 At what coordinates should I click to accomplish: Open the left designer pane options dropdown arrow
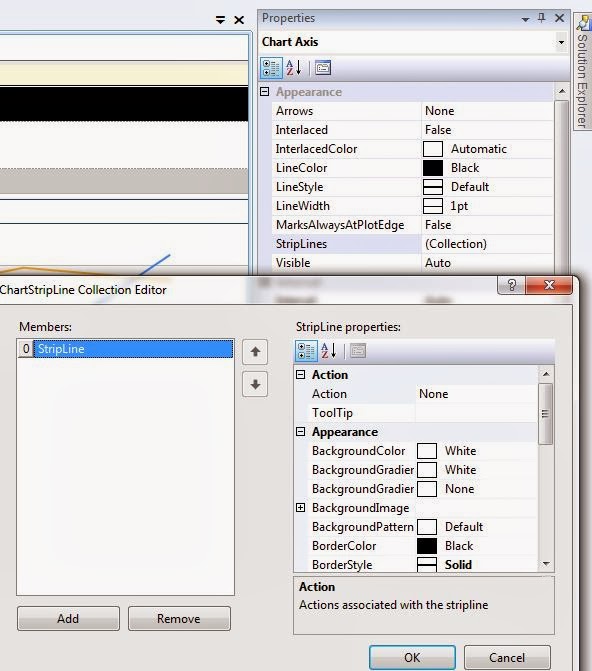click(220, 20)
